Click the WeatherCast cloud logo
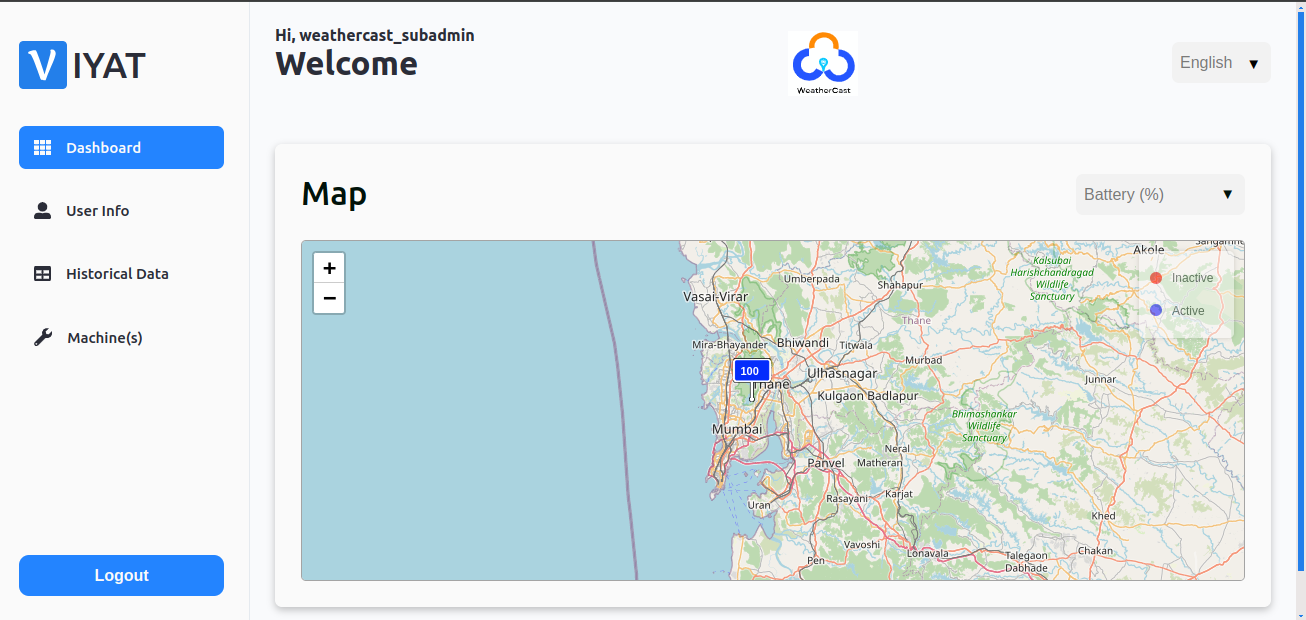 822,63
